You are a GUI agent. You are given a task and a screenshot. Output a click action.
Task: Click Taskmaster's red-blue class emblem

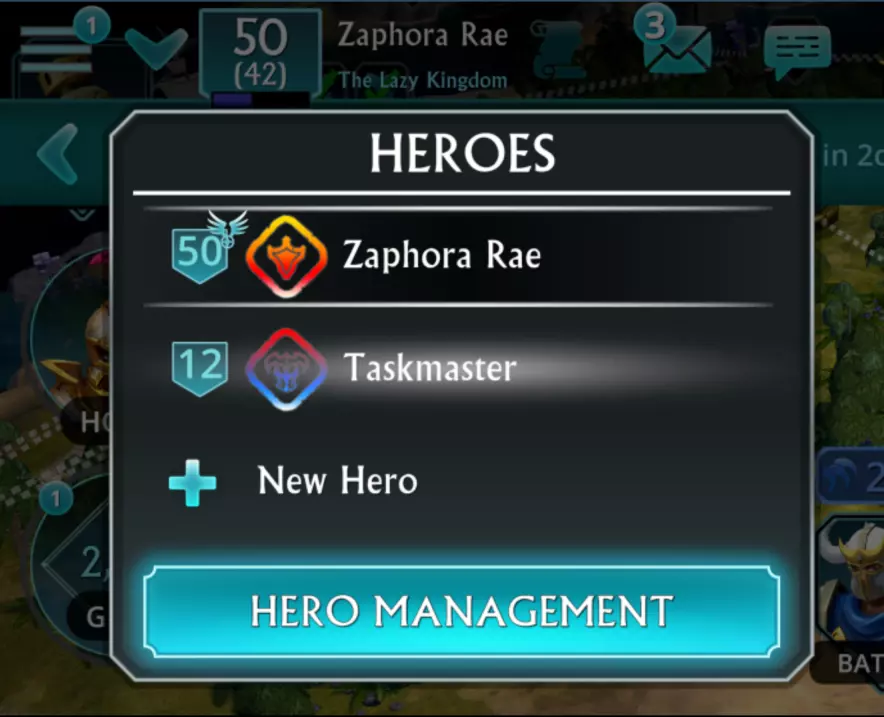pos(286,369)
